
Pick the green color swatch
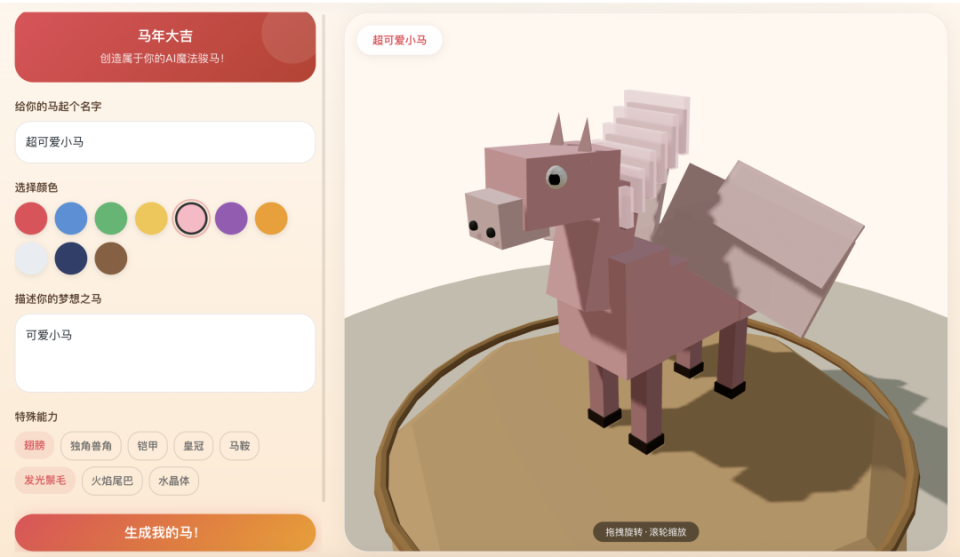coord(111,219)
